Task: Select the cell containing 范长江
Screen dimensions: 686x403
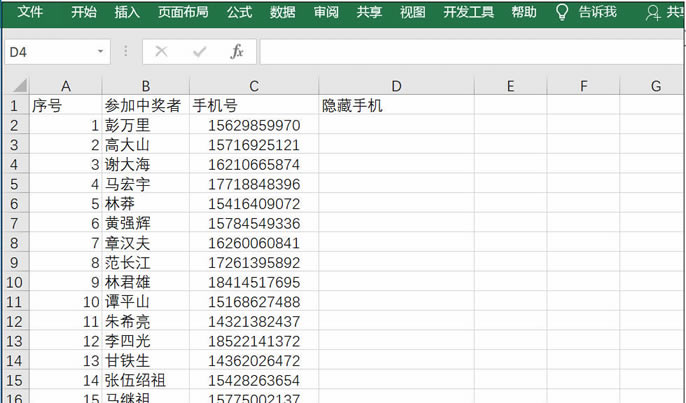Action: tap(146, 263)
